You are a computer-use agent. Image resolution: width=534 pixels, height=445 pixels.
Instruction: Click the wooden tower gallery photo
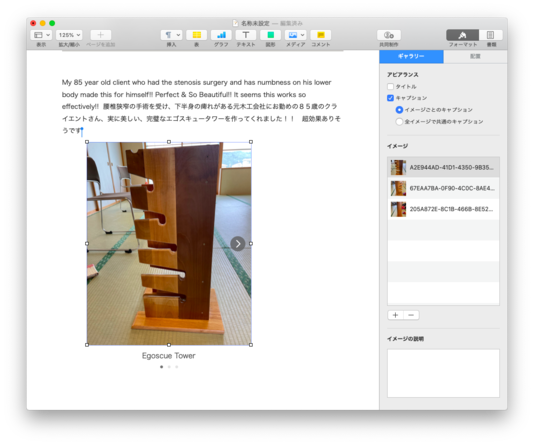(169, 243)
